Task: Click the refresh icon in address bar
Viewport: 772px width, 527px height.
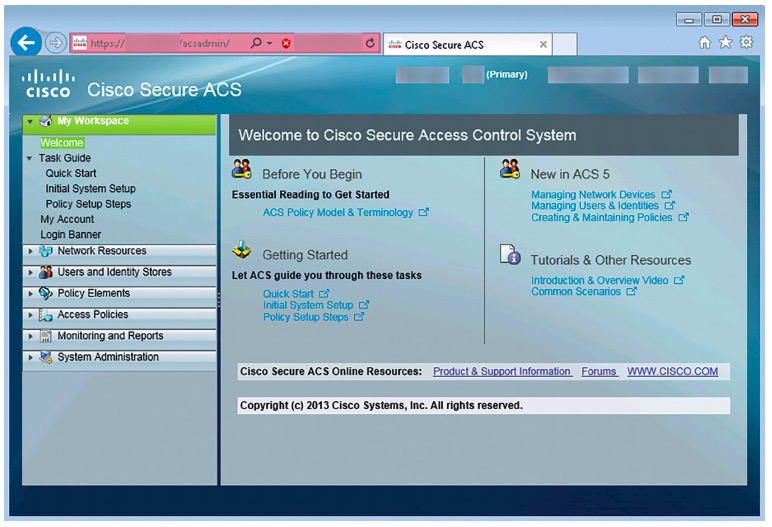Action: coord(370,44)
